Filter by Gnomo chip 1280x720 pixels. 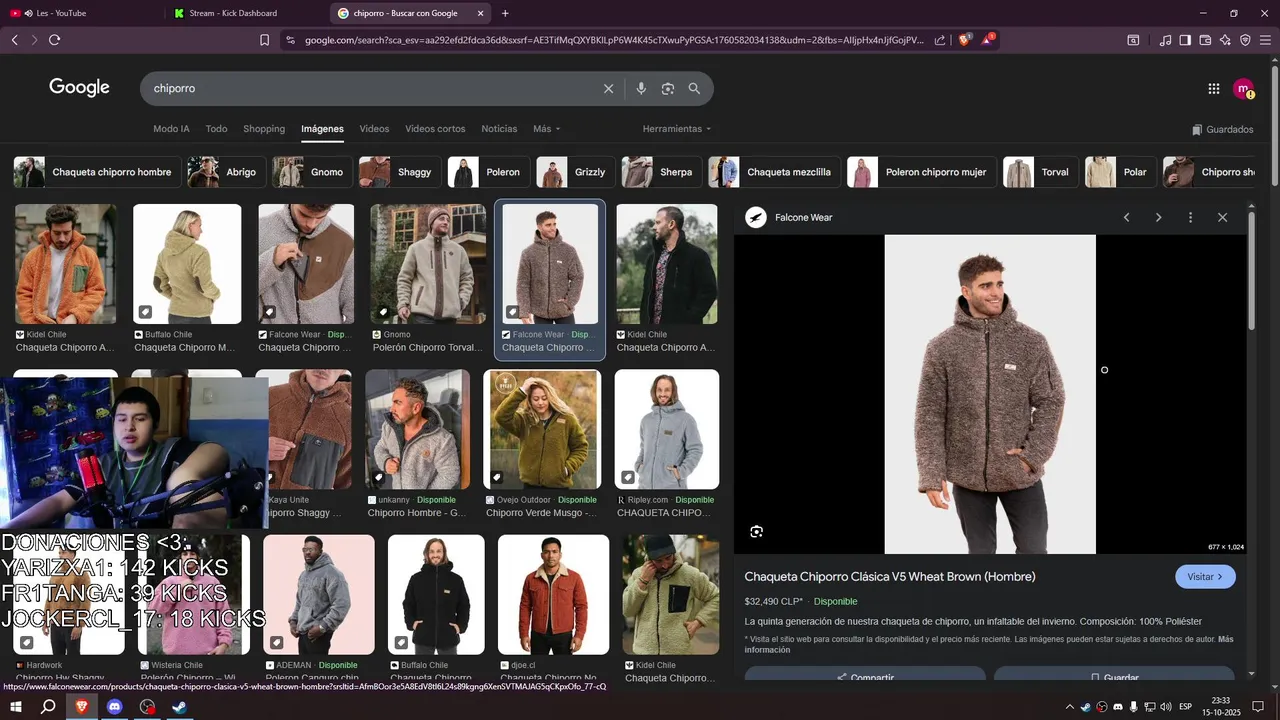click(312, 172)
